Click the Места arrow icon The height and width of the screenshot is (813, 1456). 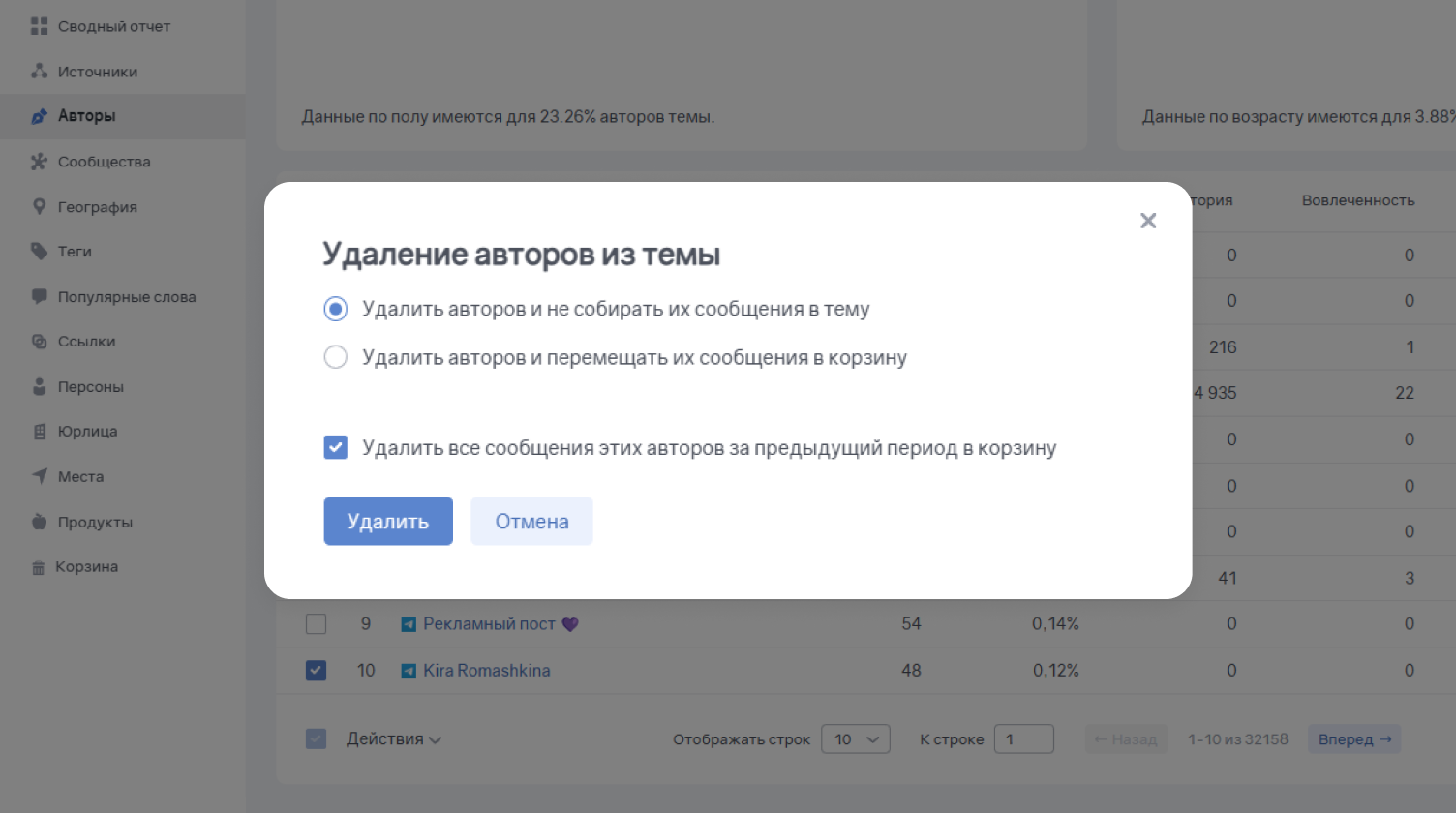click(x=39, y=476)
